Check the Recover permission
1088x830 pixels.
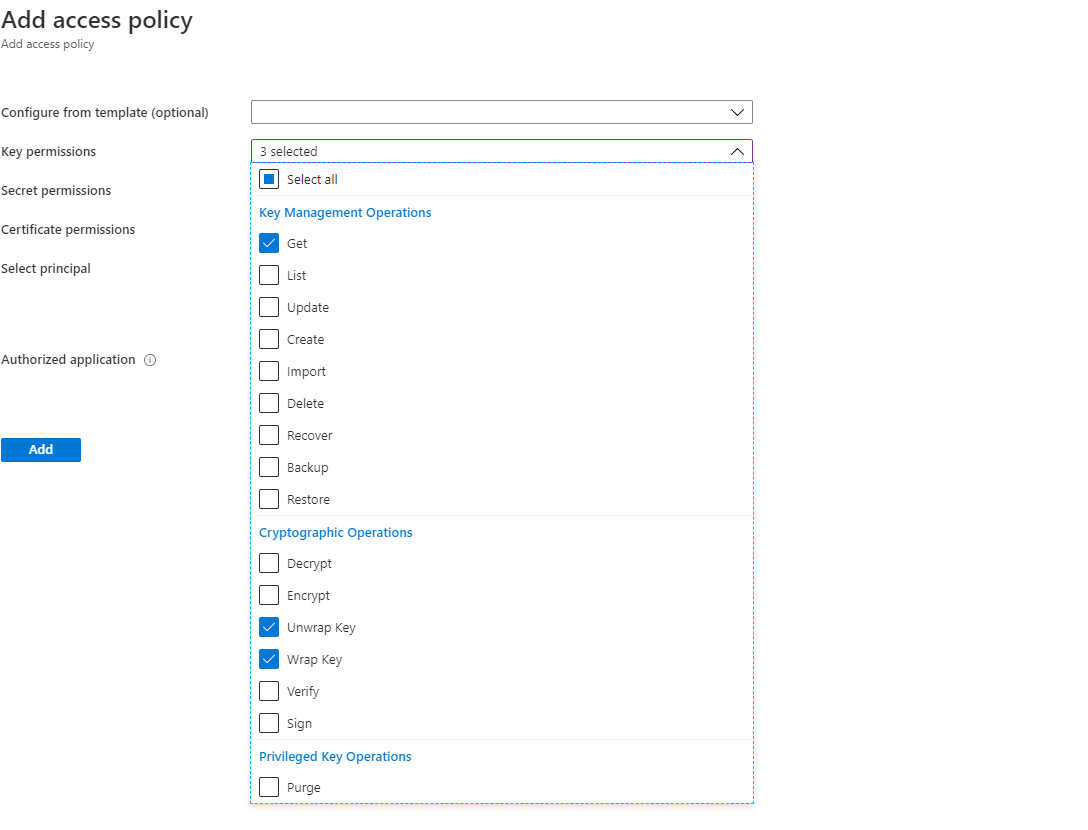pyautogui.click(x=268, y=435)
